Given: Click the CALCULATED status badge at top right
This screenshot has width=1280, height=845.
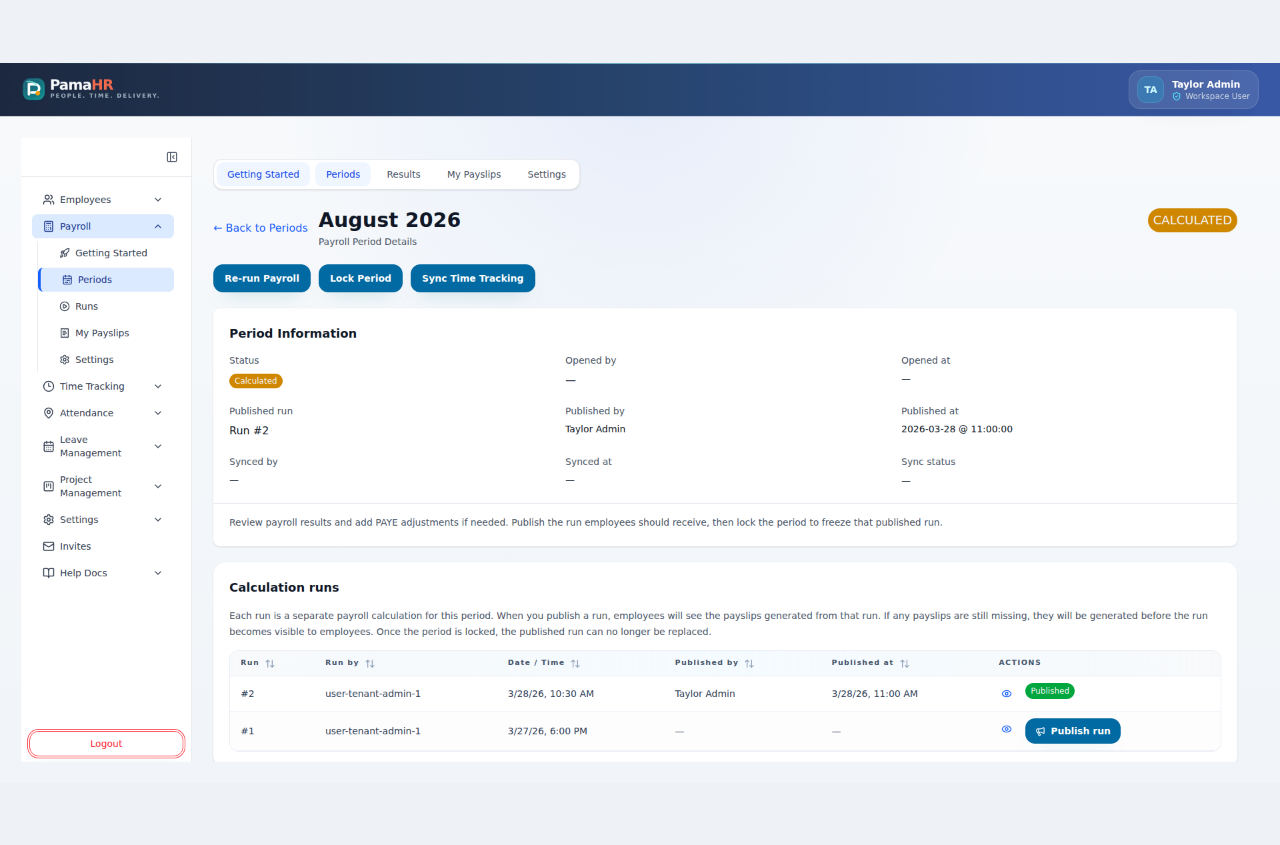Looking at the screenshot, I should click(x=1192, y=220).
